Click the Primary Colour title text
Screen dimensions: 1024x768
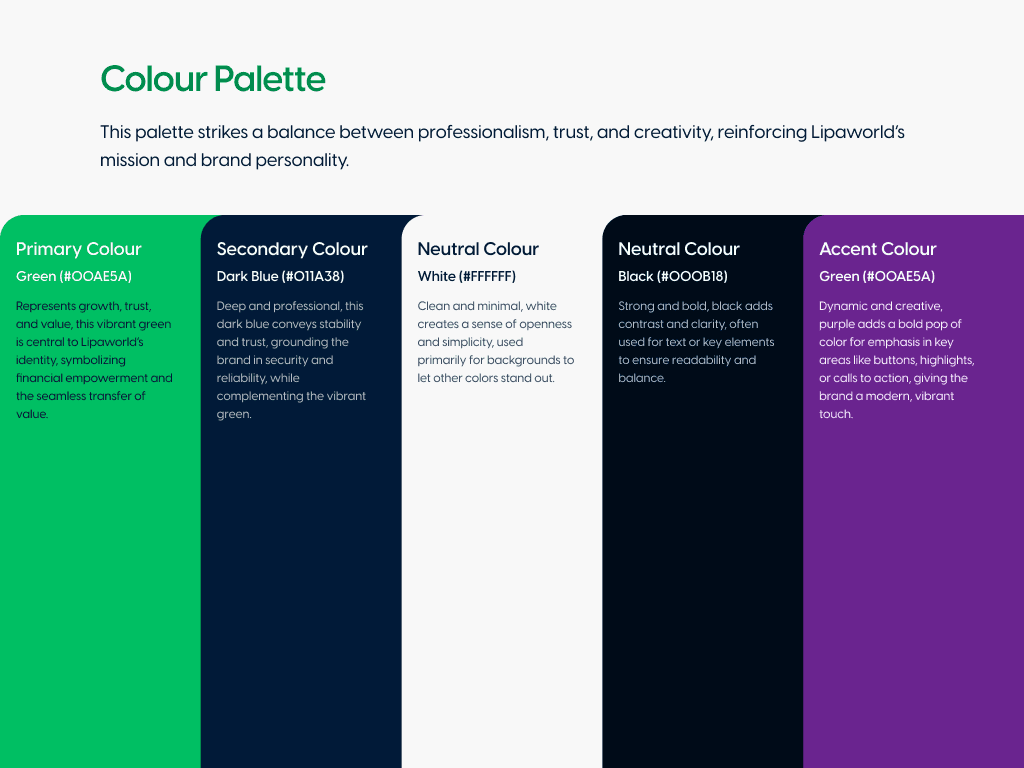point(78,249)
